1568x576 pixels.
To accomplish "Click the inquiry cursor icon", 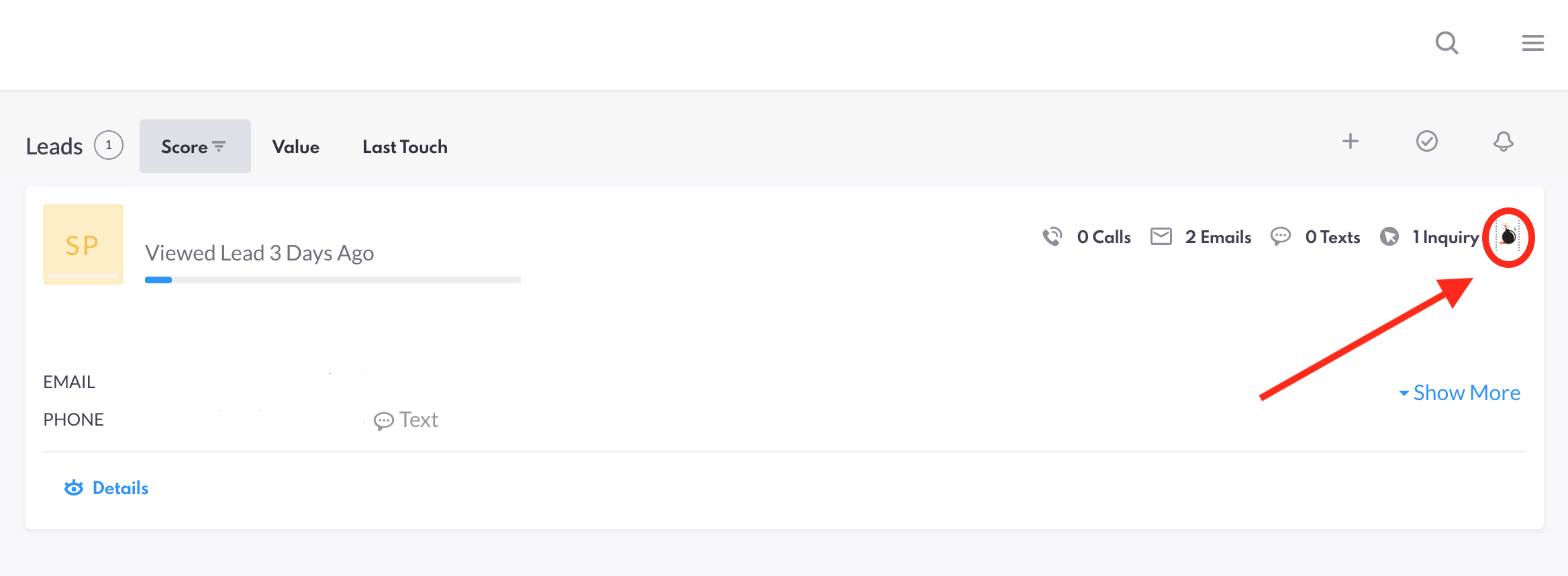I will point(1389,236).
